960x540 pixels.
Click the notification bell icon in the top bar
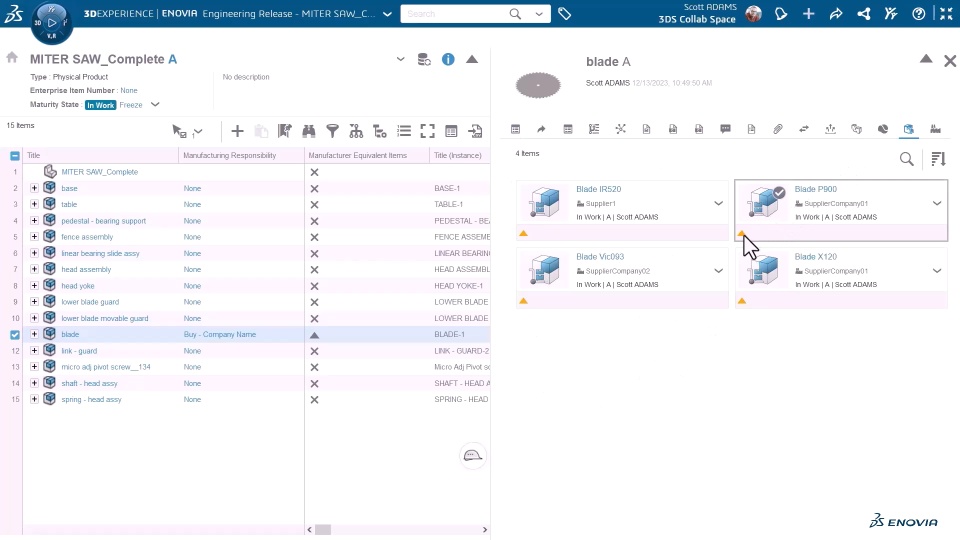coord(781,13)
